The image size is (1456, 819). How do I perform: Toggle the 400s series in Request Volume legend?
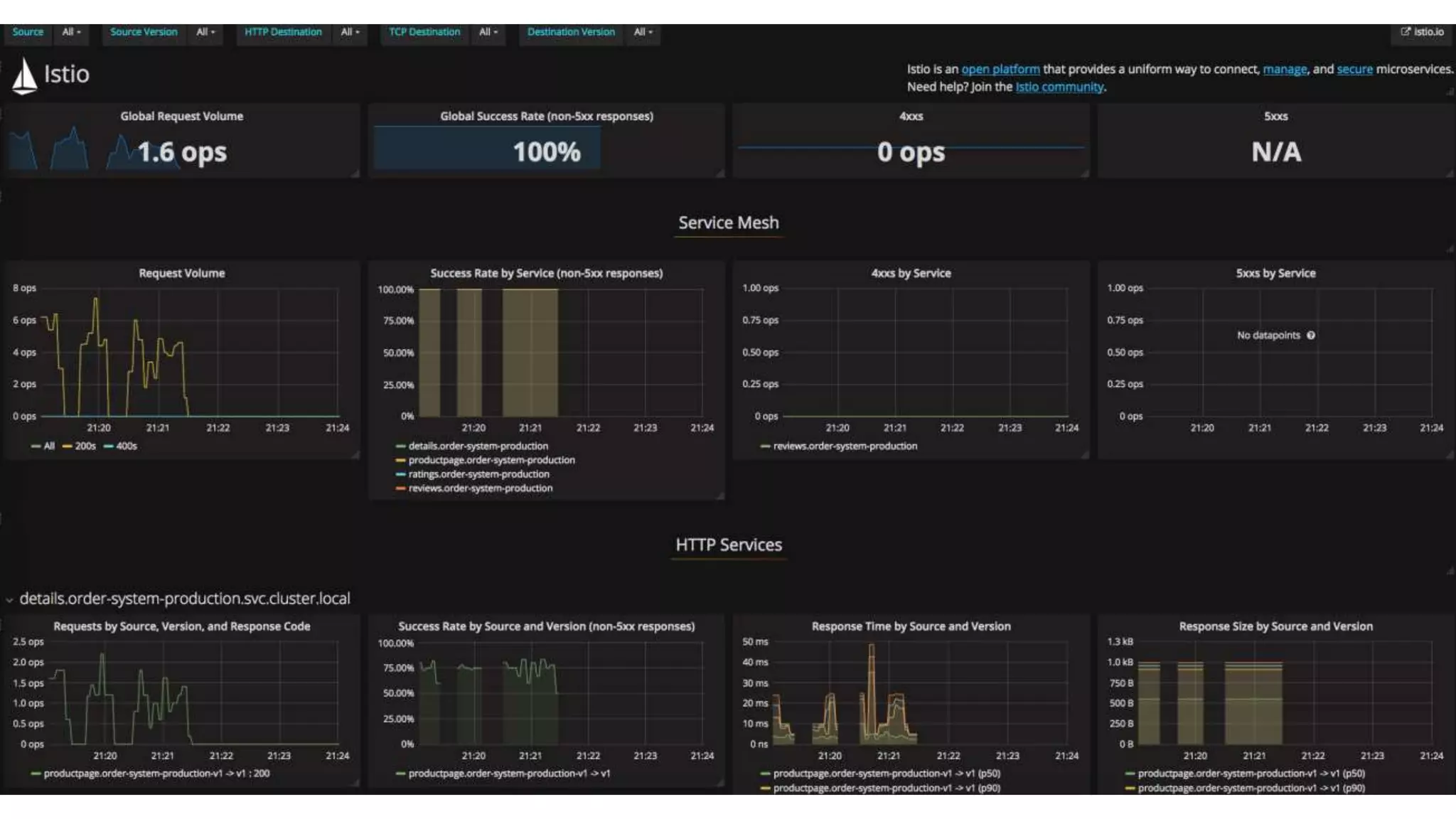[126, 446]
